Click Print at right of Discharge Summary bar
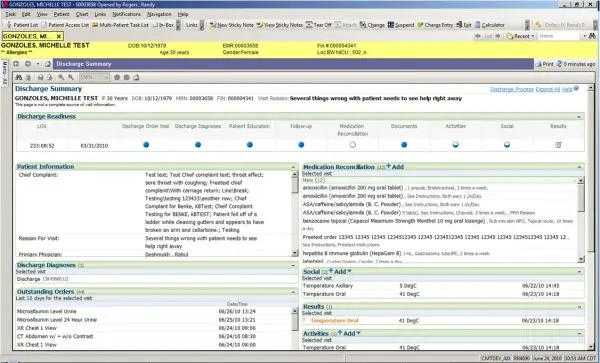Image resolution: width=600 pixels, height=363 pixels. click(x=545, y=64)
